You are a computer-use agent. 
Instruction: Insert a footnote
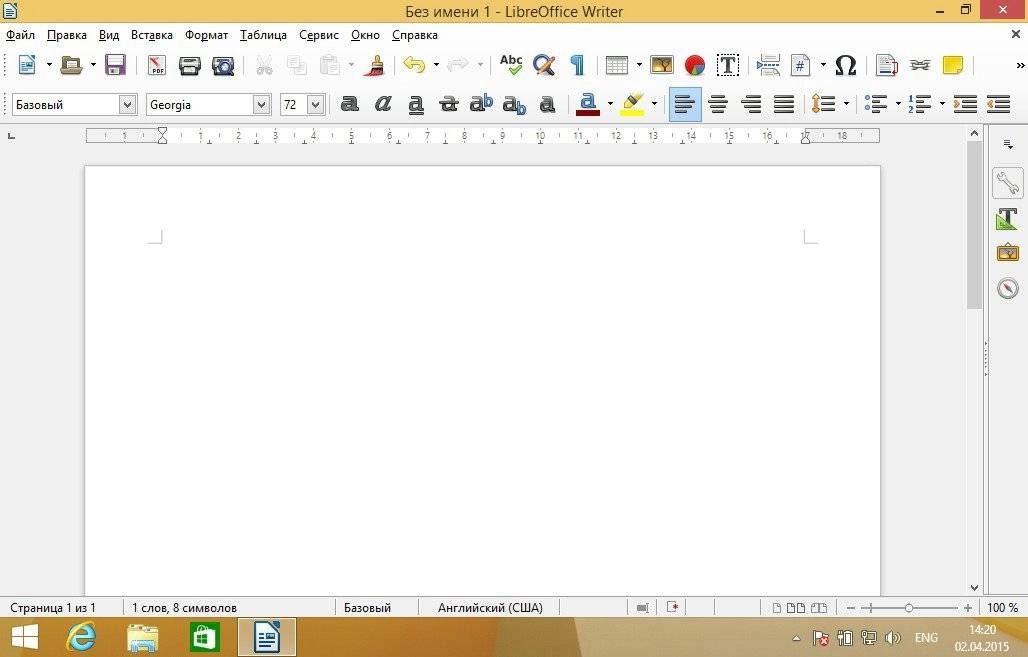tap(886, 65)
